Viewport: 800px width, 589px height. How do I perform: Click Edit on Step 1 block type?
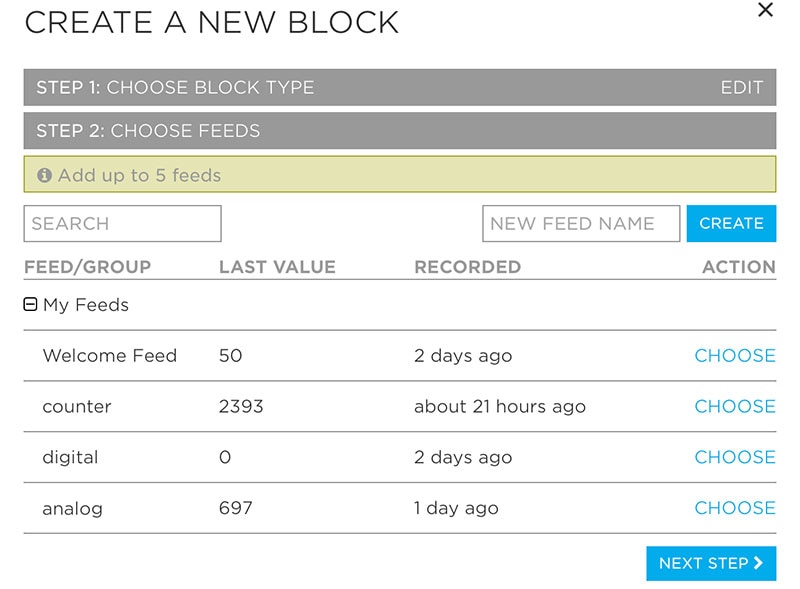click(742, 87)
